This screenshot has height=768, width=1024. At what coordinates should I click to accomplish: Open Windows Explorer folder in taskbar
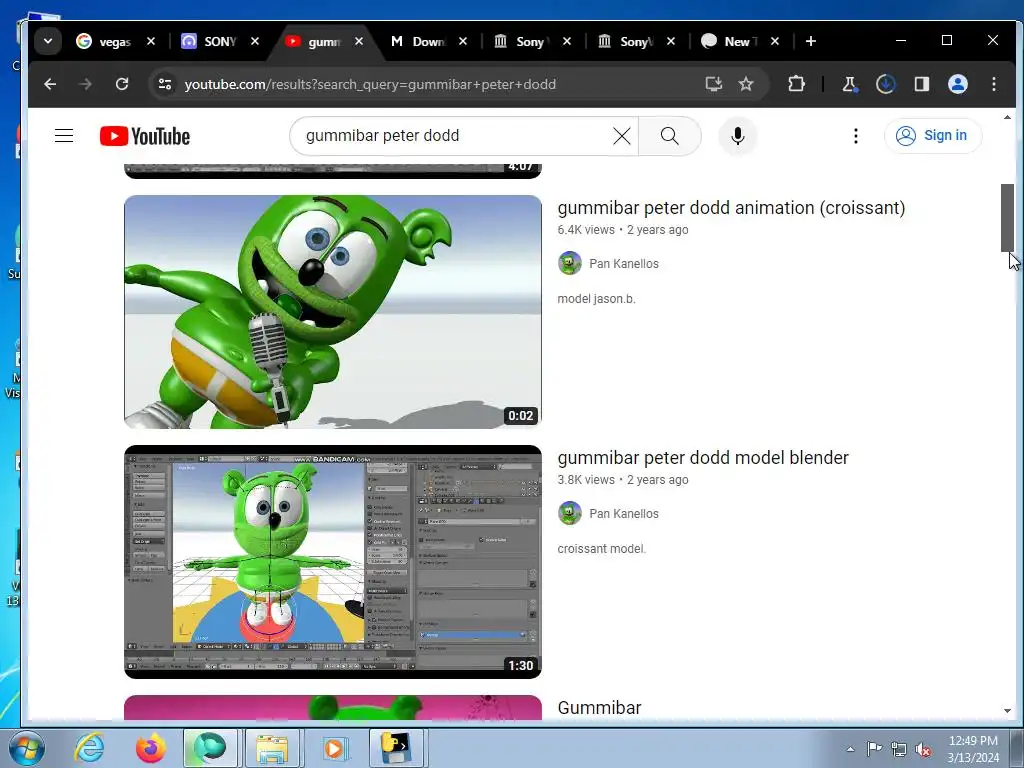point(272,748)
